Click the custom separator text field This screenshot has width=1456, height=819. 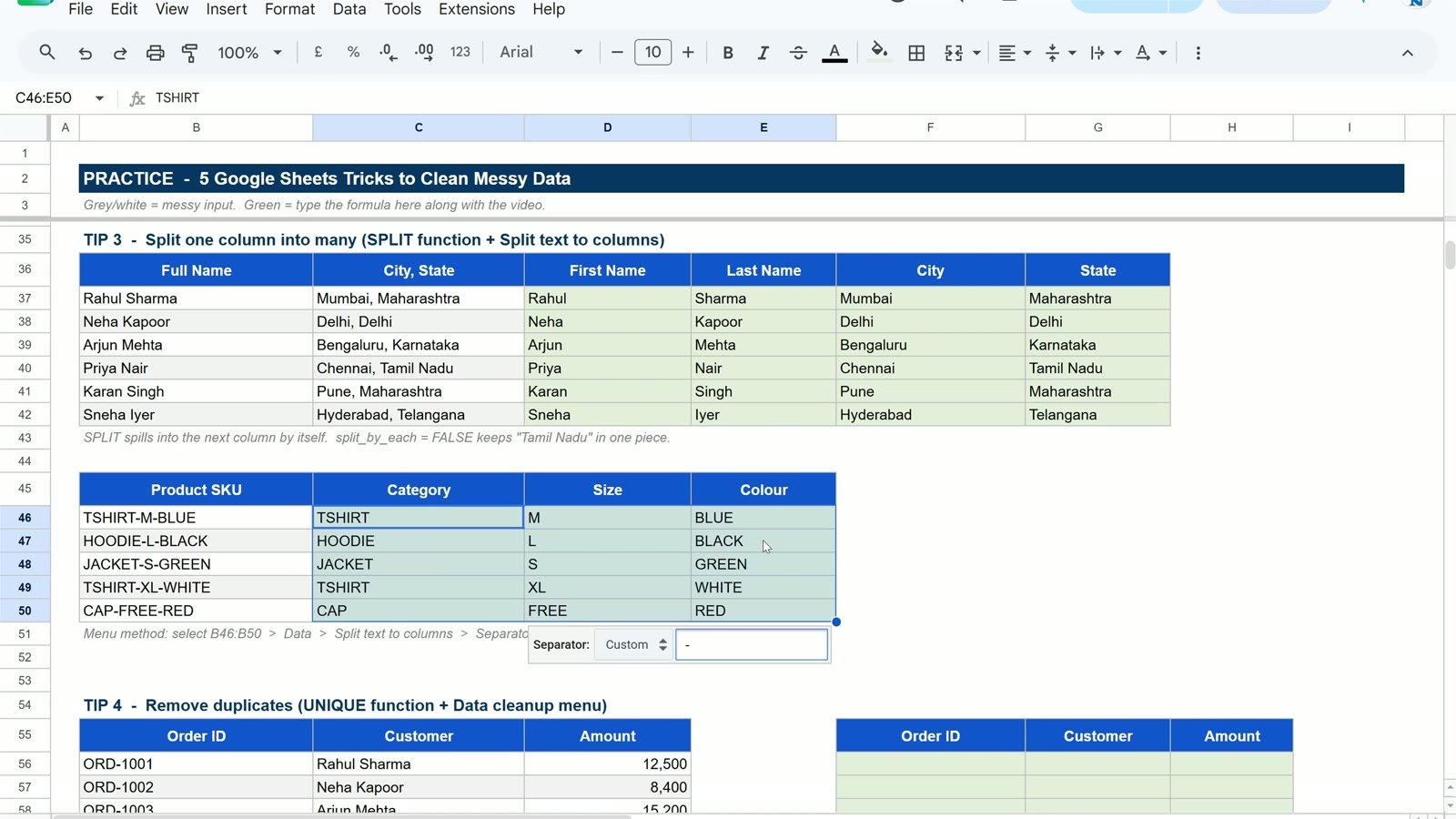point(752,645)
